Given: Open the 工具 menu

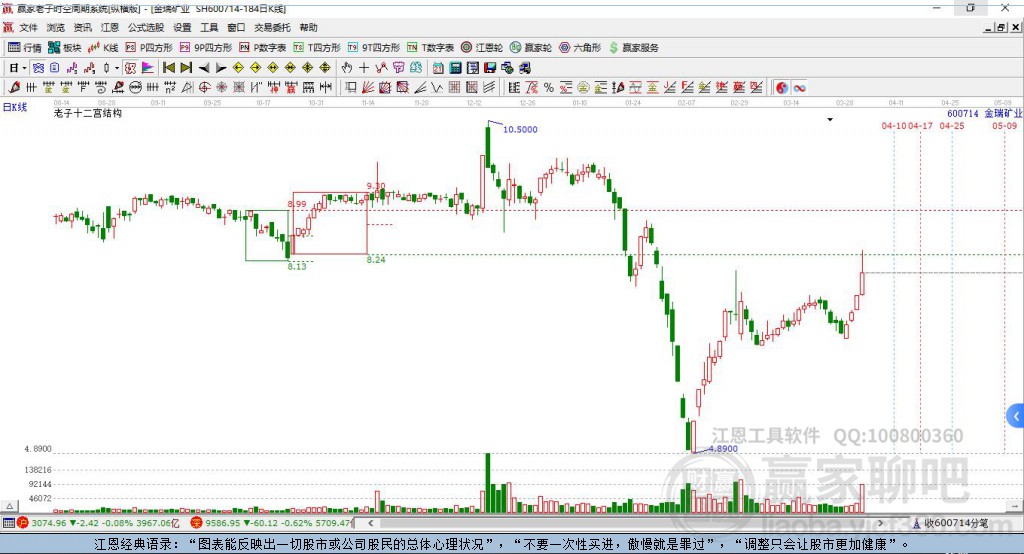Looking at the screenshot, I should [209, 27].
